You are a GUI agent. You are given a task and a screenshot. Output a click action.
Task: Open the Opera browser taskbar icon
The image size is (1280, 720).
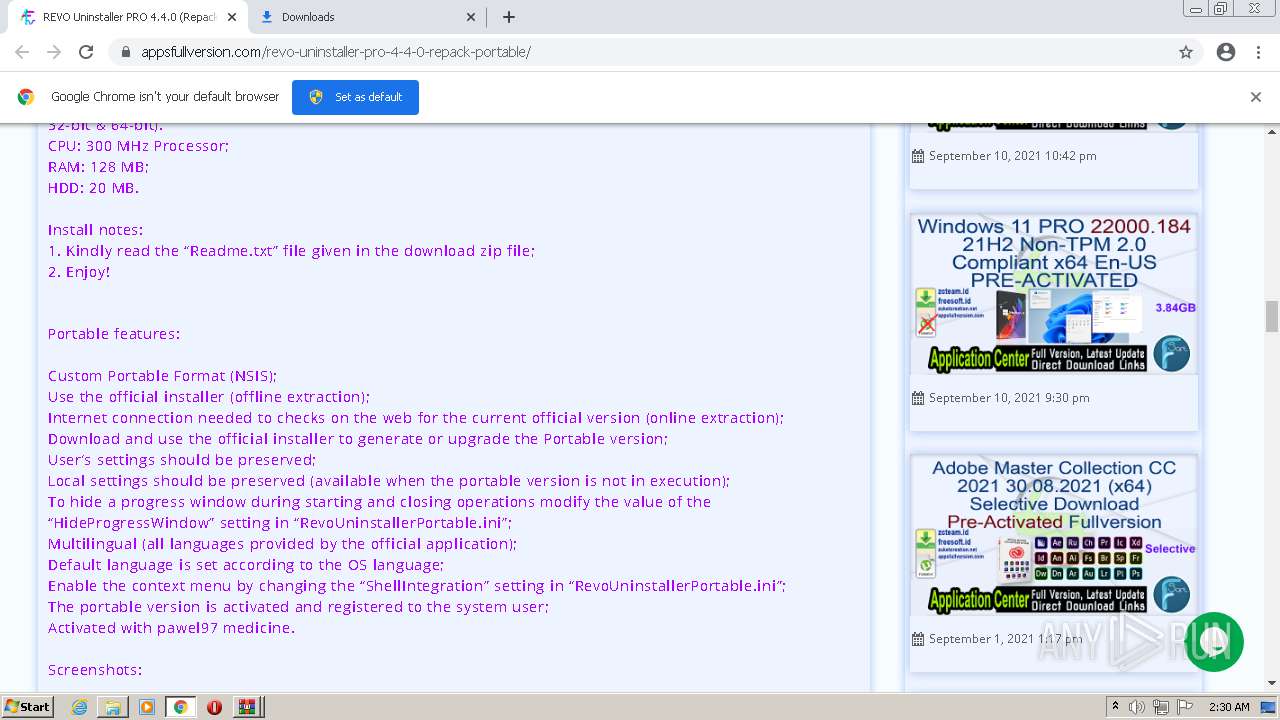tap(214, 707)
